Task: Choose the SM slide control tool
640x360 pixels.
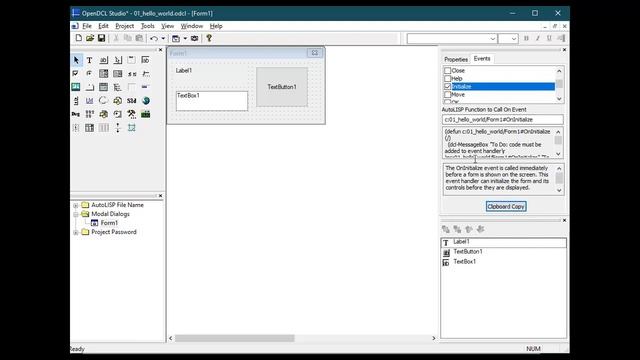Action: coord(131,100)
